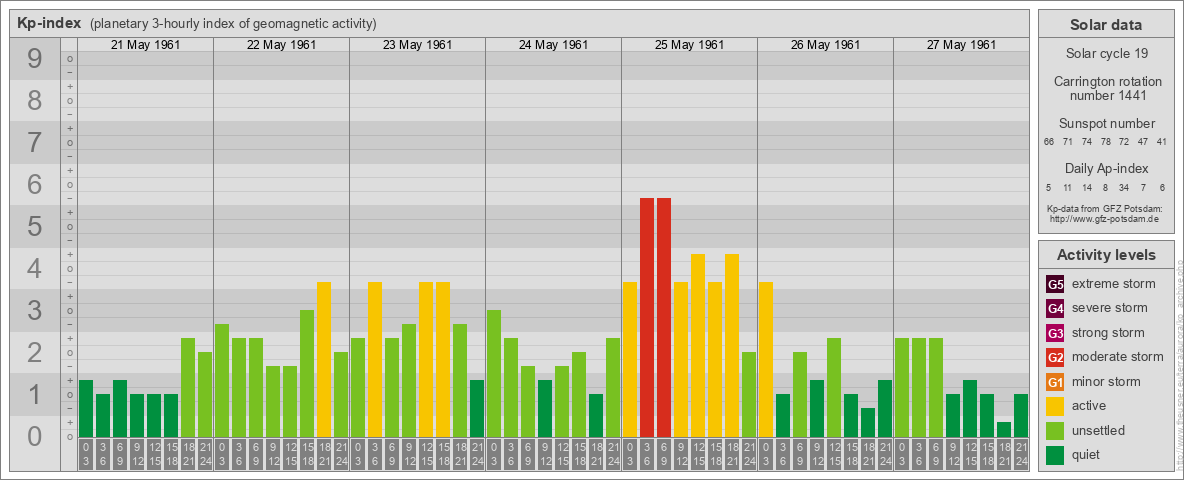1184x480 pixels.
Task: Click the Kp-data from GFZ Potsdam text
Action: tap(1106, 208)
